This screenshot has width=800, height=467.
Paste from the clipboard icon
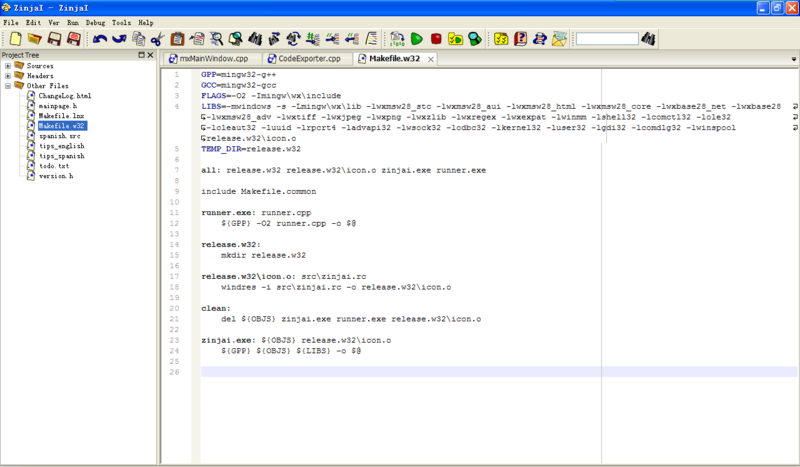coord(178,39)
